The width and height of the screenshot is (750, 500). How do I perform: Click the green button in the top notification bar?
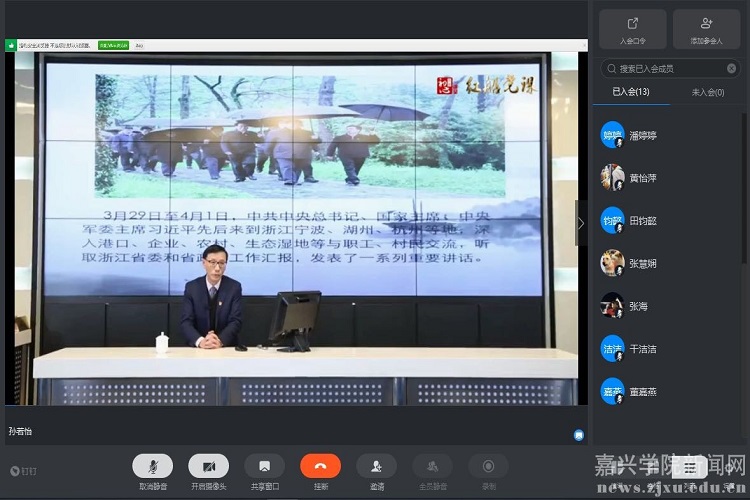click(x=113, y=44)
